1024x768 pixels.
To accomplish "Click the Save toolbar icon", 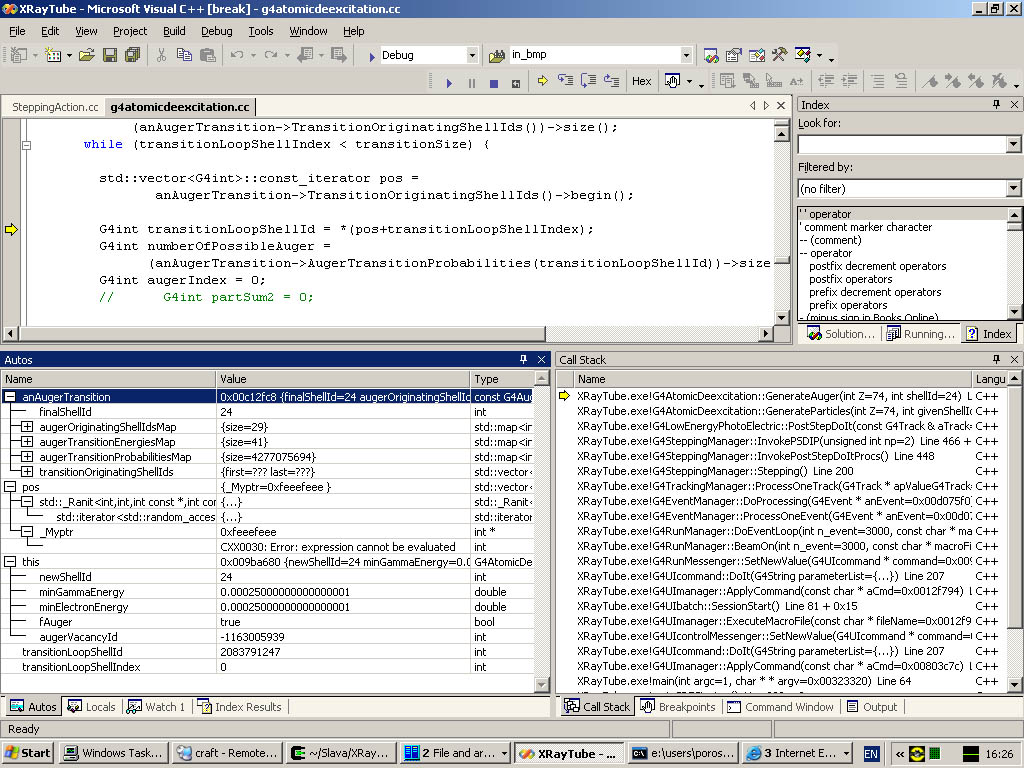I will click(111, 55).
